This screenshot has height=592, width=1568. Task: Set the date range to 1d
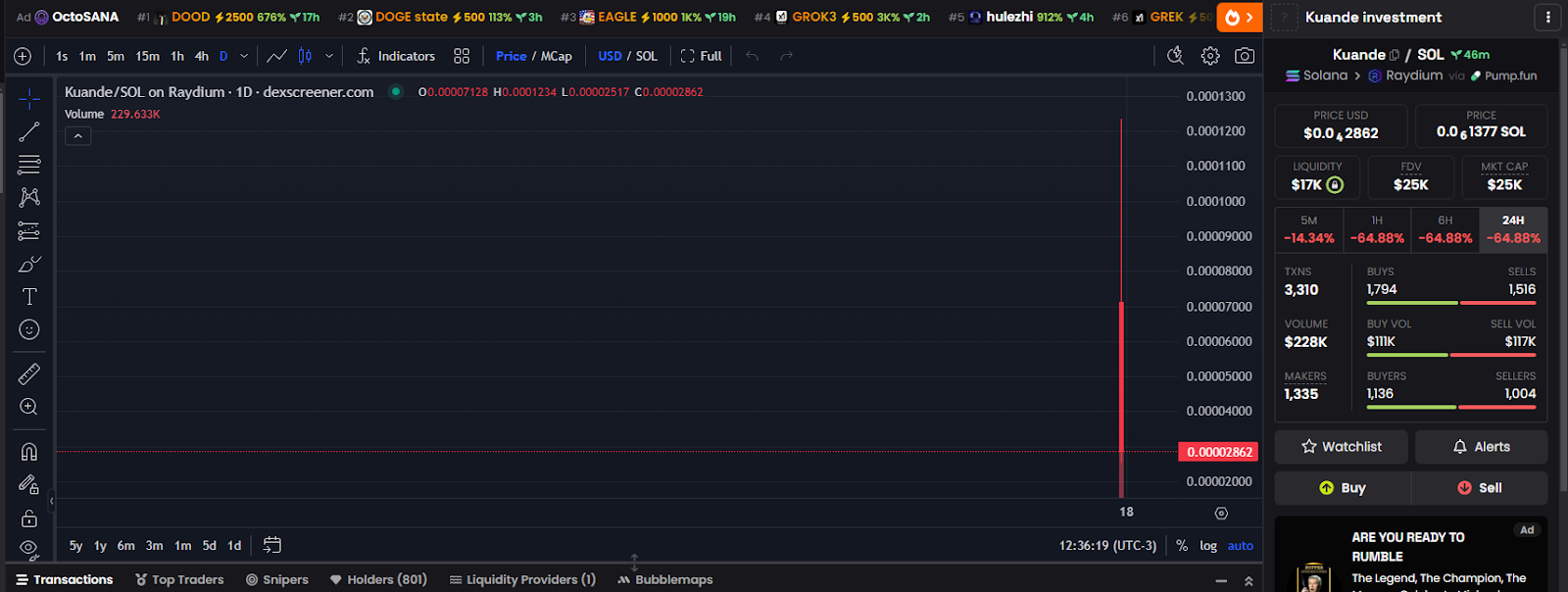(x=234, y=546)
